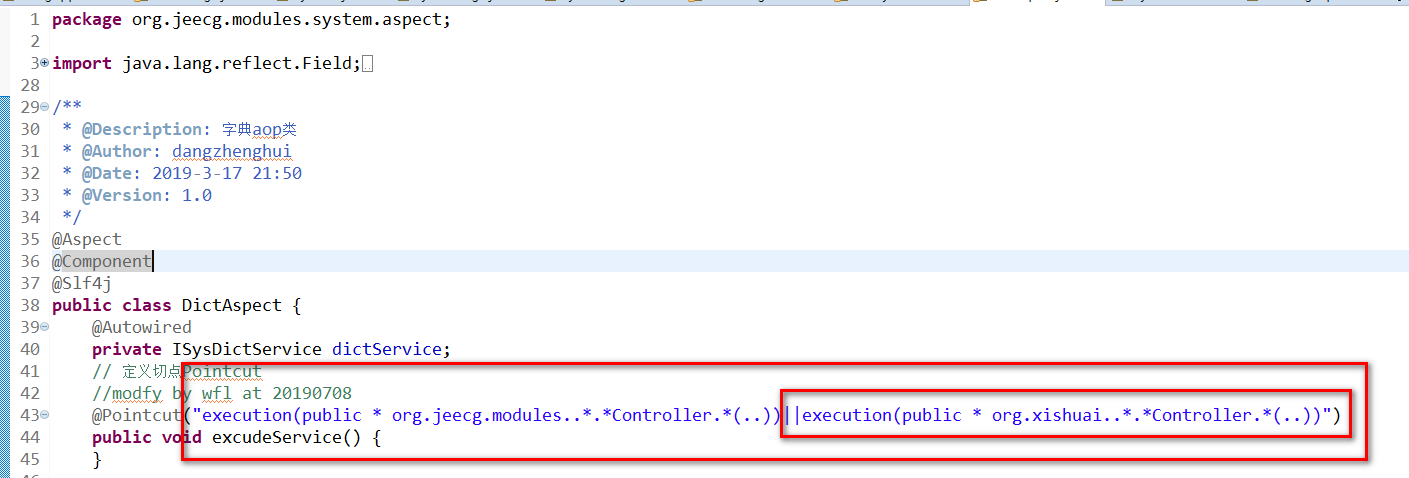Click the folded-imports placeholder box after Field;
Image resolution: width=1409 pixels, height=478 pixels.
368,64
